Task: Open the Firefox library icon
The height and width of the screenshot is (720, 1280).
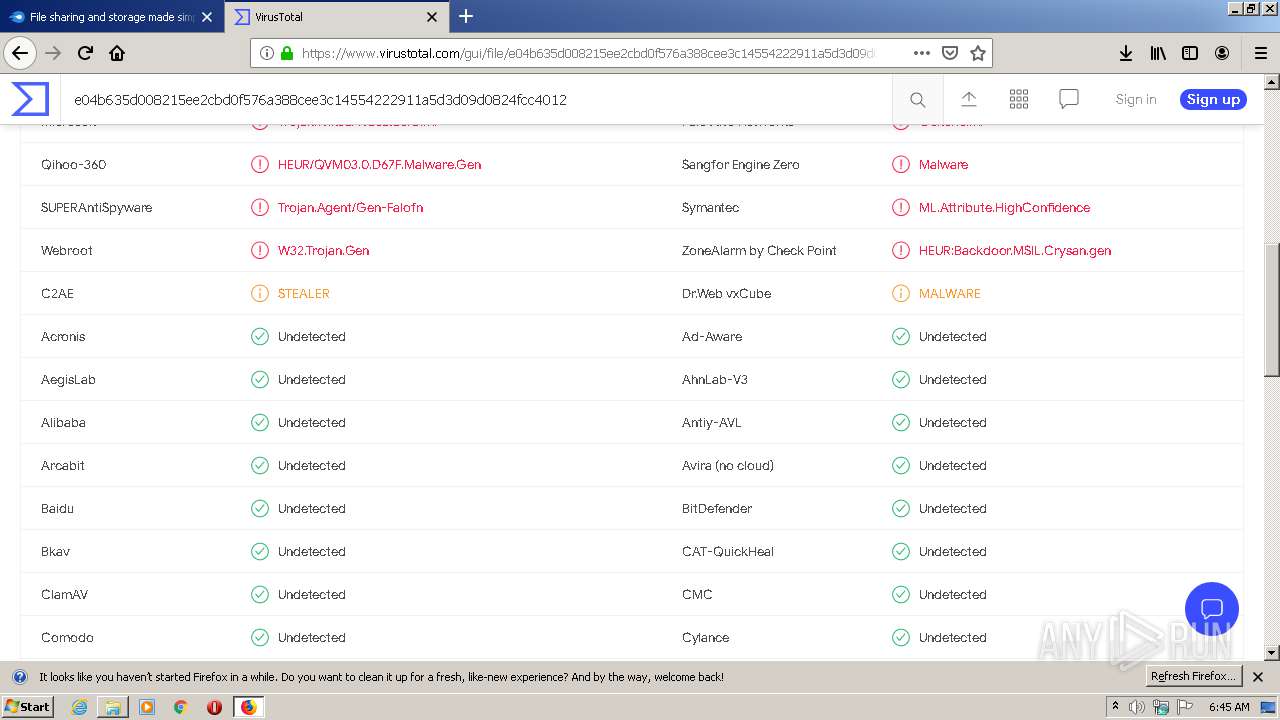Action: (1158, 53)
